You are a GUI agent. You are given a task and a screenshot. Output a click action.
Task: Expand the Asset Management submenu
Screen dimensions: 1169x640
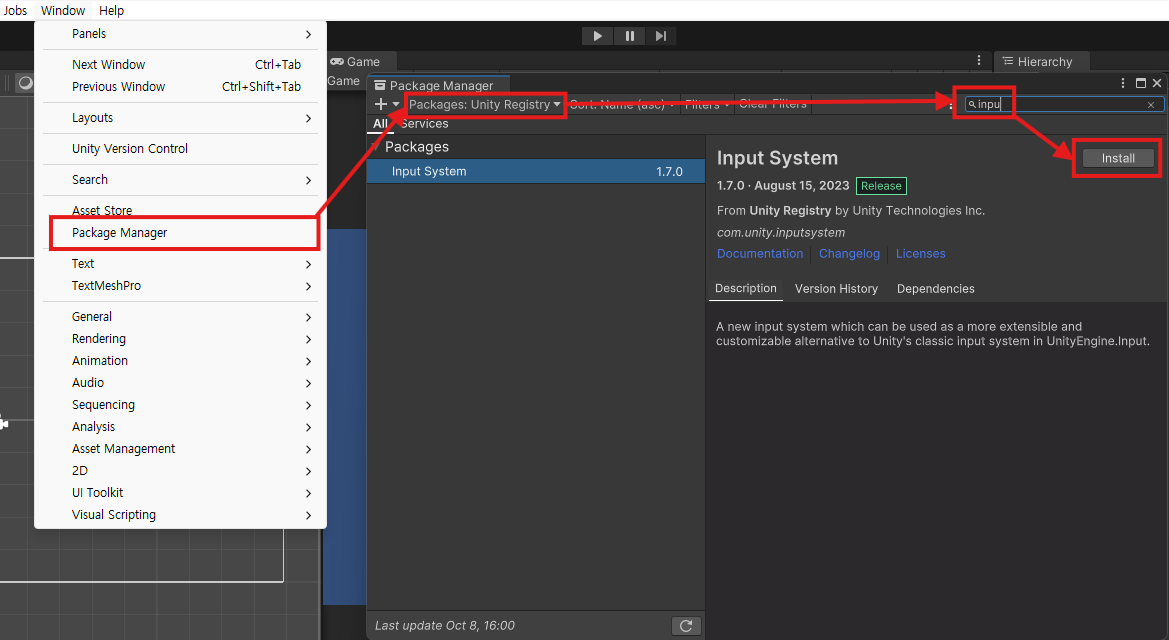(180, 449)
